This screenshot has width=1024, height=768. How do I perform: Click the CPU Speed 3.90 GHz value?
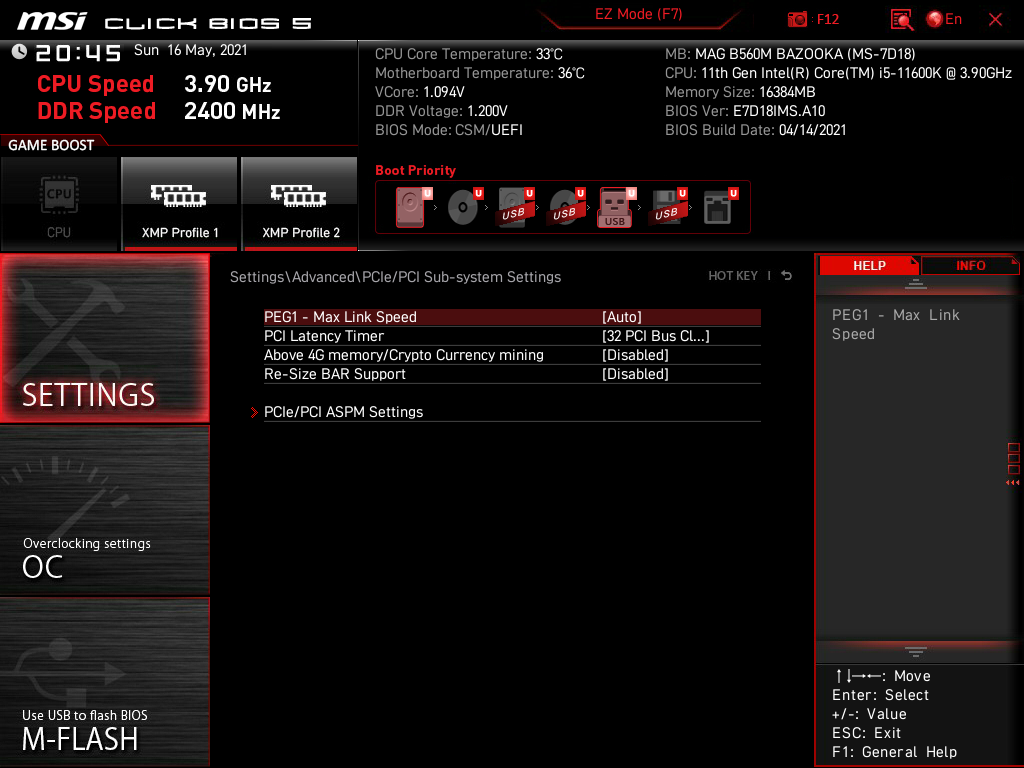coord(227,84)
